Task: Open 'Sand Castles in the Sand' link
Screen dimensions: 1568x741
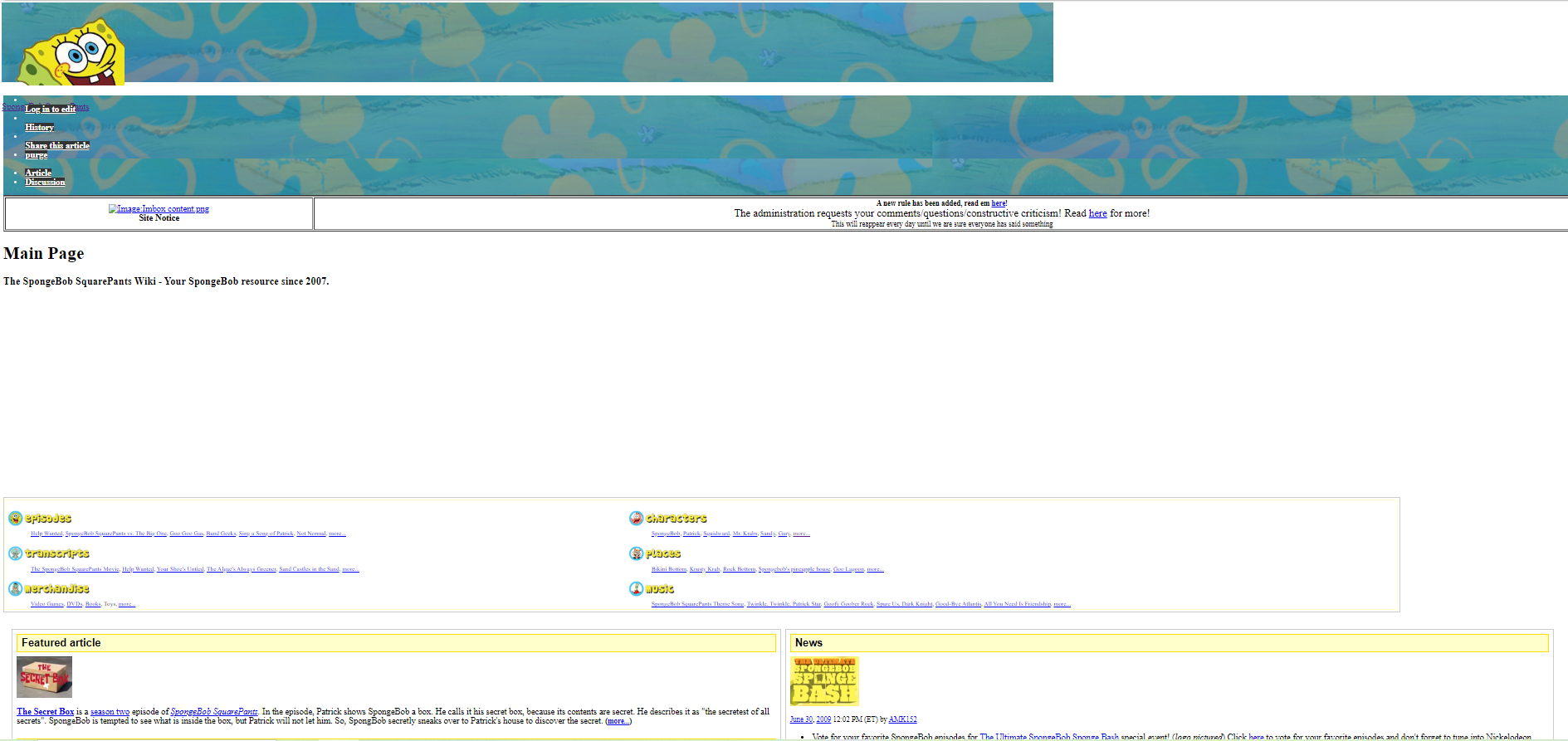Action: tap(309, 569)
